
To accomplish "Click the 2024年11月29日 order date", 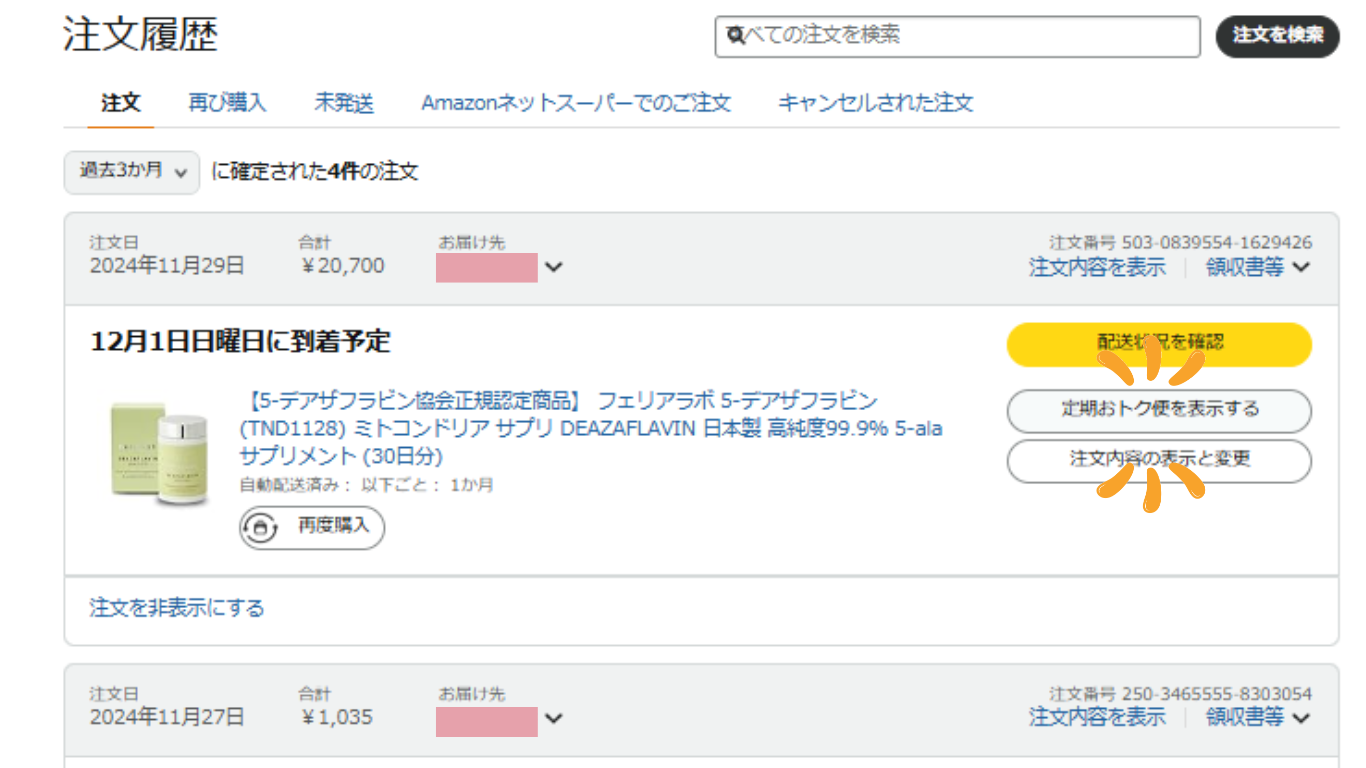I will coord(167,266).
